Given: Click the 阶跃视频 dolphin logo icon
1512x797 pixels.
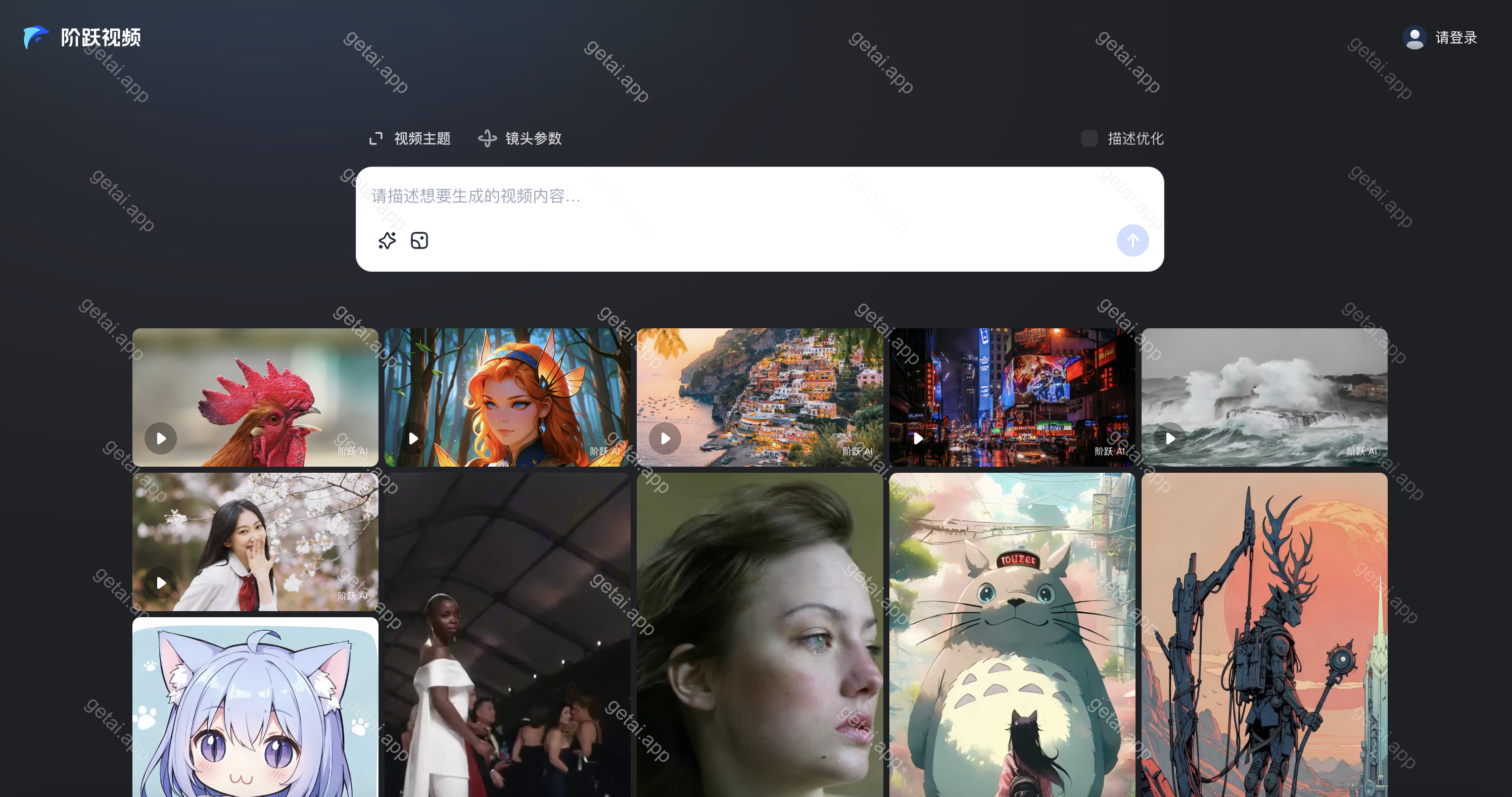Looking at the screenshot, I should pos(36,37).
